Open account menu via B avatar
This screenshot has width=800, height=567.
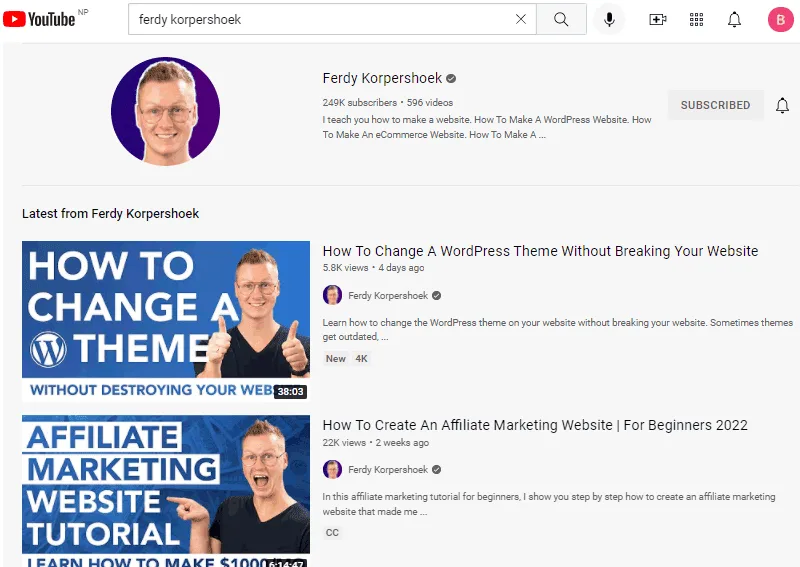click(781, 19)
